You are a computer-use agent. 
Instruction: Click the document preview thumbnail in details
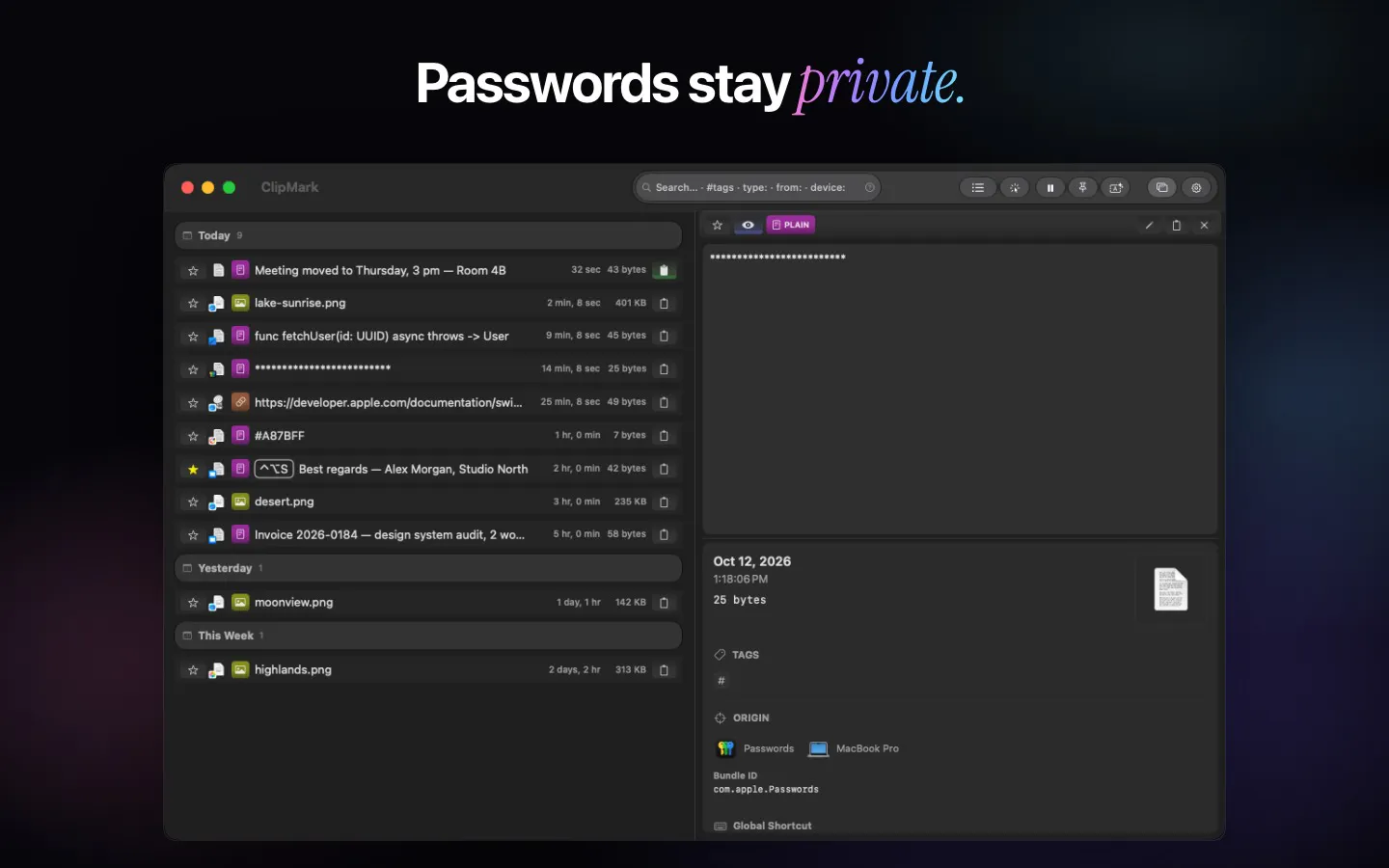pos(1171,589)
